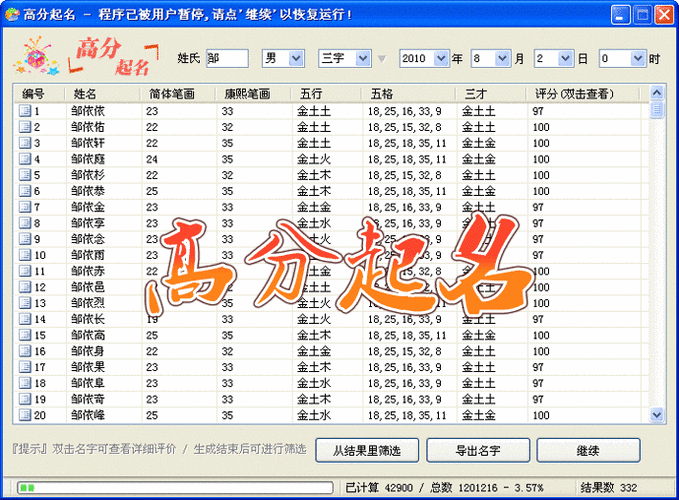Click the row icon for entry 5

pyautogui.click(x=25, y=175)
